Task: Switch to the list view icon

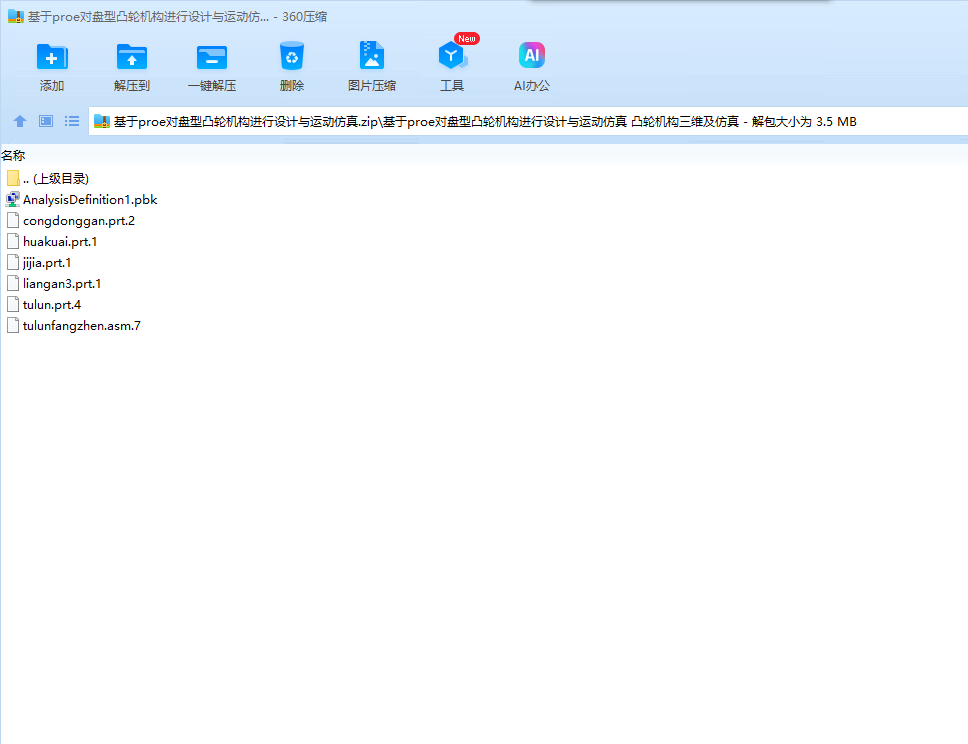Action: coord(72,121)
